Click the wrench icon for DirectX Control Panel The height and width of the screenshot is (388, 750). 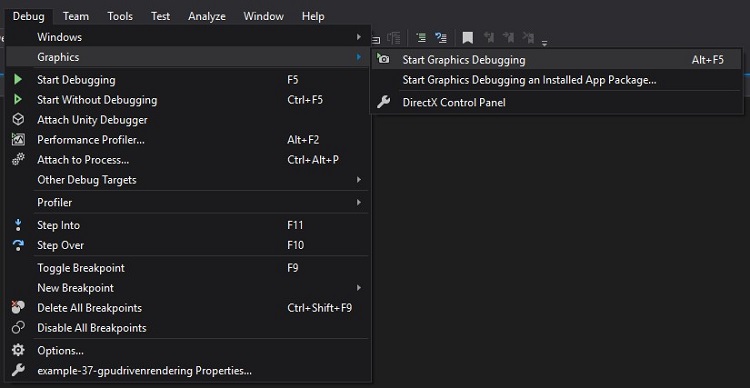pyautogui.click(x=383, y=102)
